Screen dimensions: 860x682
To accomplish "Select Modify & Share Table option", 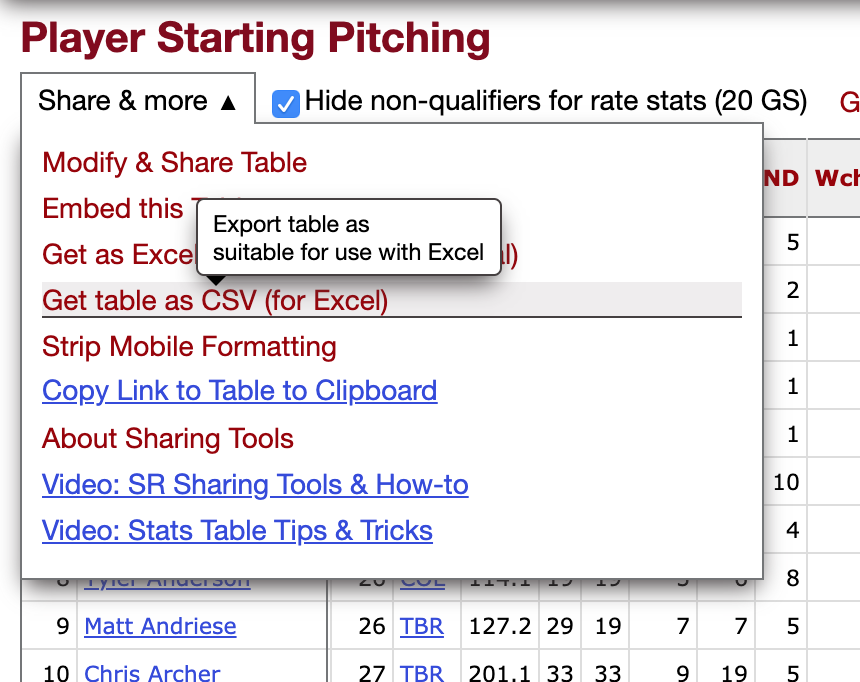I will pyautogui.click(x=174, y=162).
